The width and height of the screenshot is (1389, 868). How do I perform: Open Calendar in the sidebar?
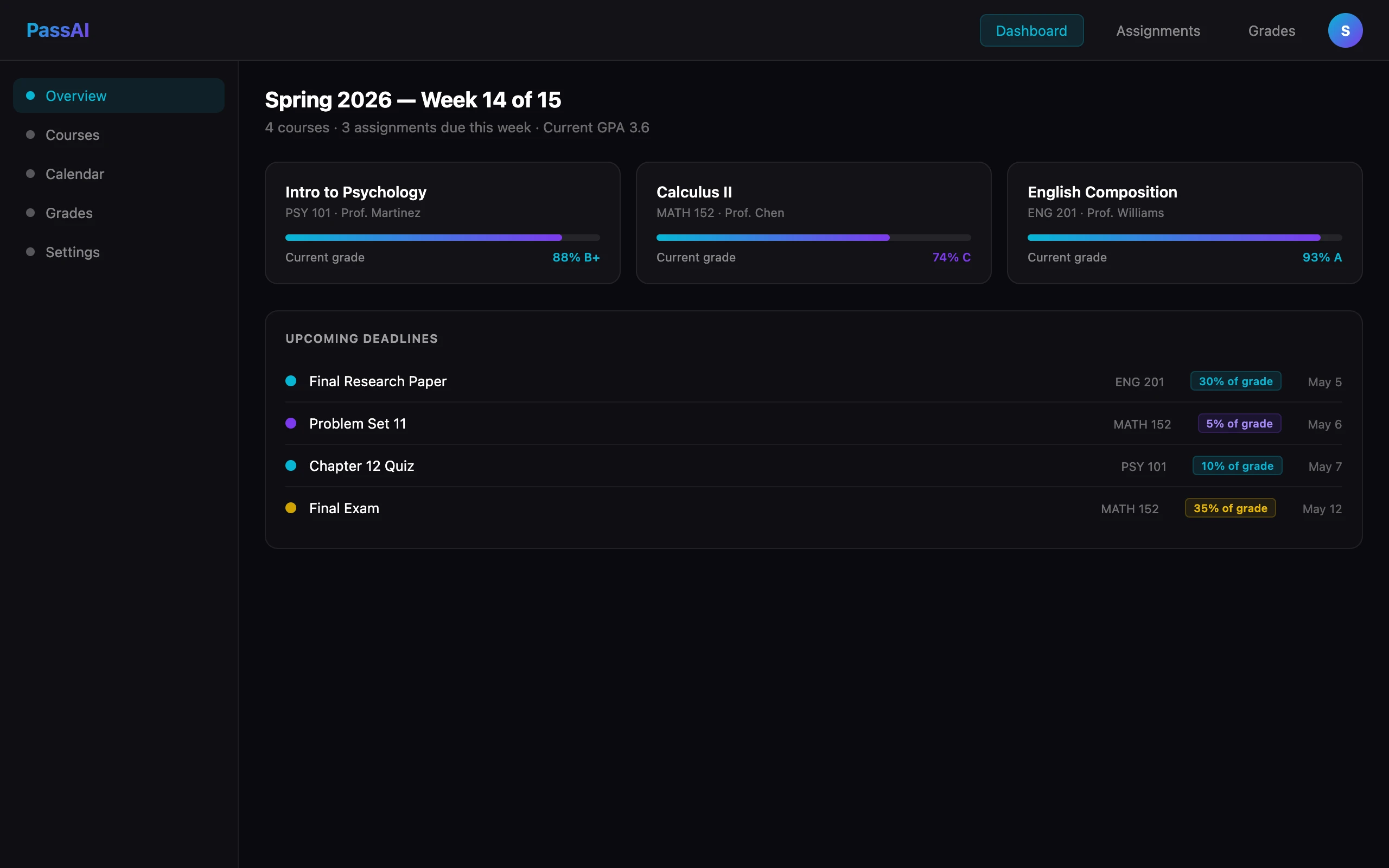(x=119, y=174)
